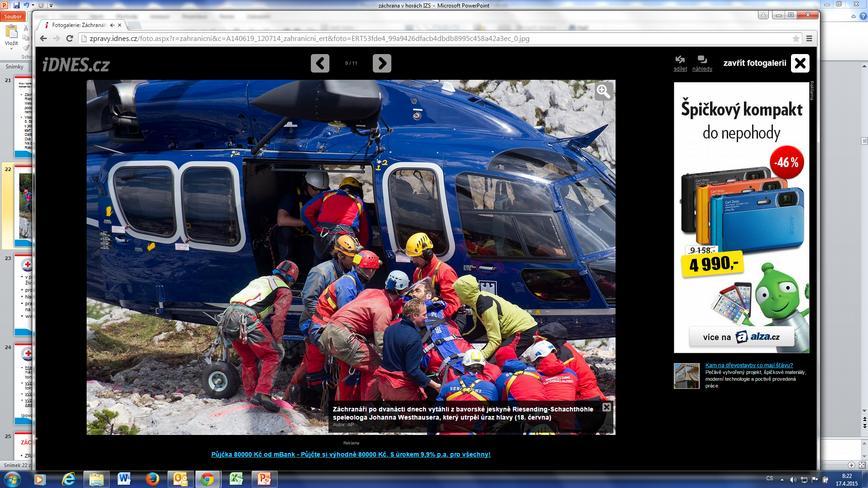Click the magnifier icon on the photo
This screenshot has height=488, width=868.
(x=603, y=92)
